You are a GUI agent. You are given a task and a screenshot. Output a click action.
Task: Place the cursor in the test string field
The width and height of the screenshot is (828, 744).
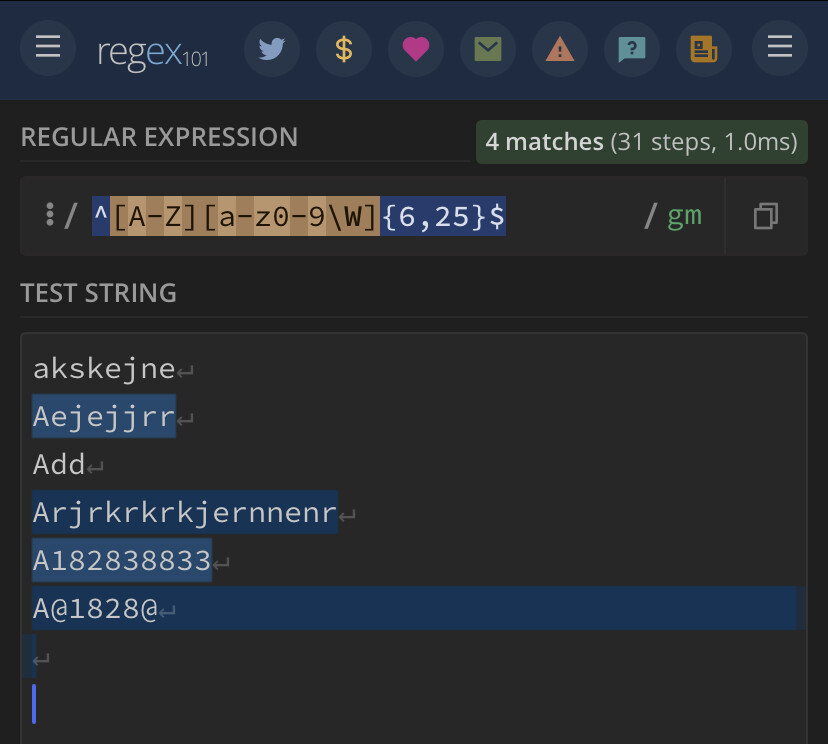400,680
